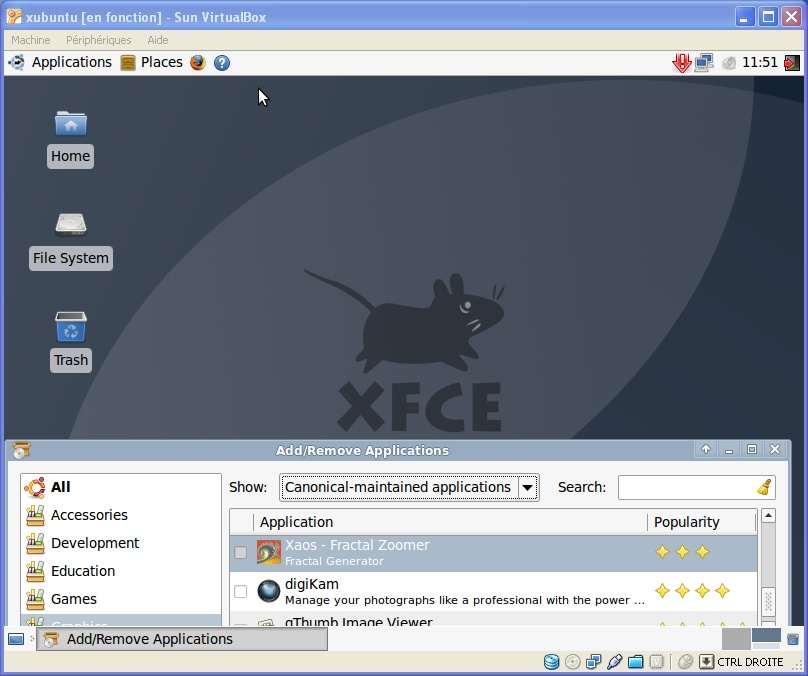Viewport: 808px width, 676px height.
Task: Open the Show filter dropdown
Action: pos(409,487)
